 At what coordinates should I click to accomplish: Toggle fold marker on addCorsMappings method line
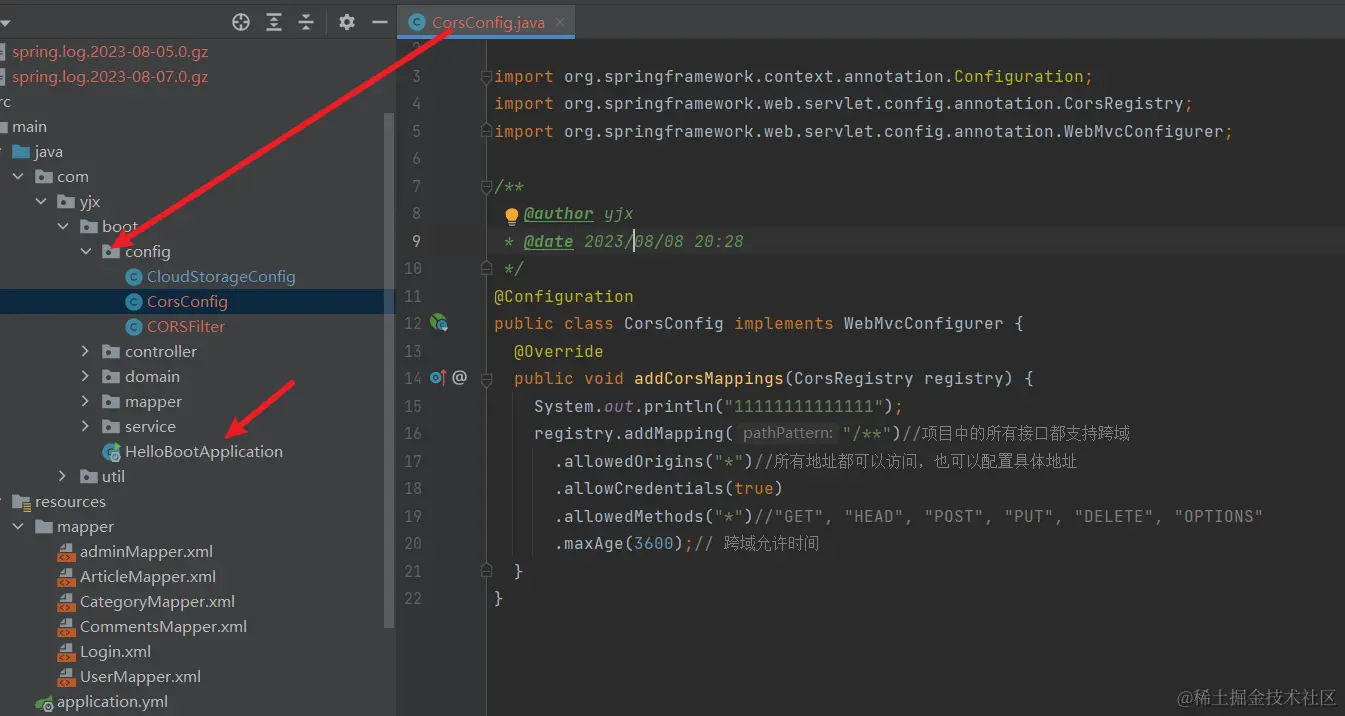coord(486,379)
